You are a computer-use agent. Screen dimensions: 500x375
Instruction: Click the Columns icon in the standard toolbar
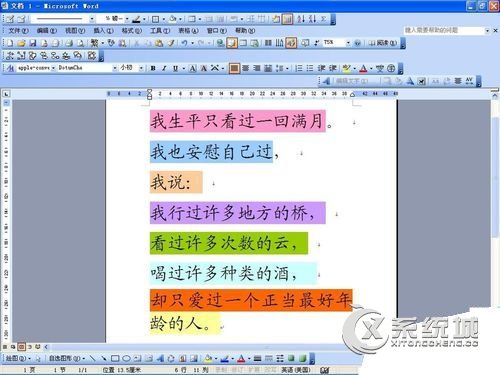pos(268,43)
